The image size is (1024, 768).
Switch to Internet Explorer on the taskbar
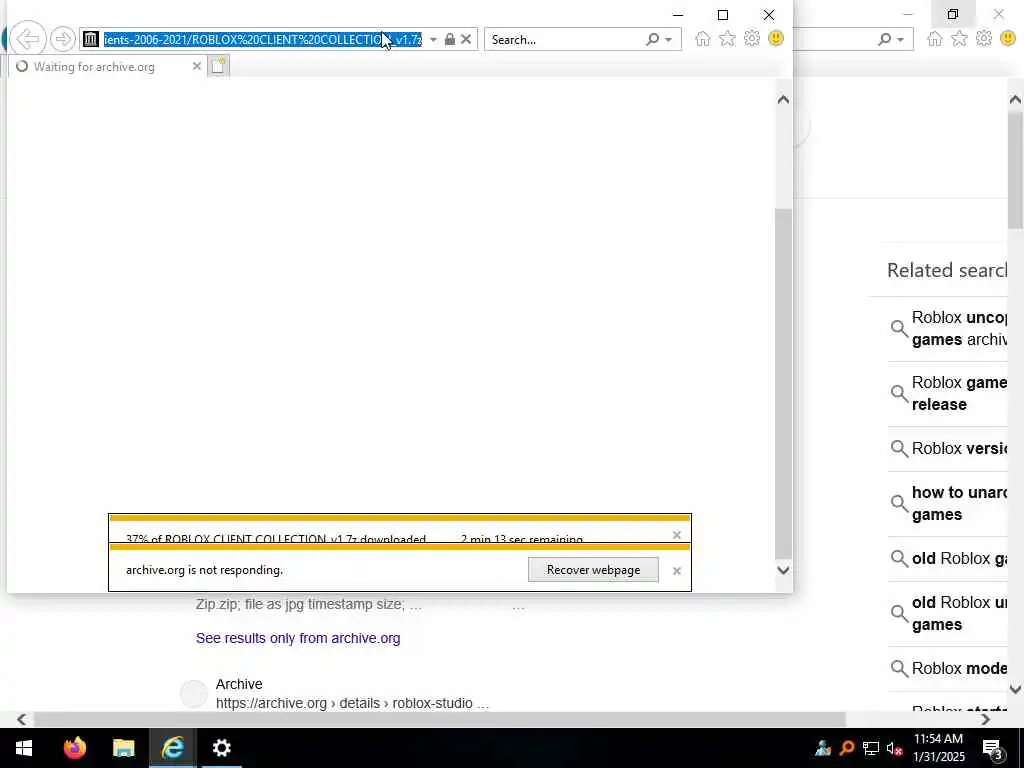pos(172,748)
